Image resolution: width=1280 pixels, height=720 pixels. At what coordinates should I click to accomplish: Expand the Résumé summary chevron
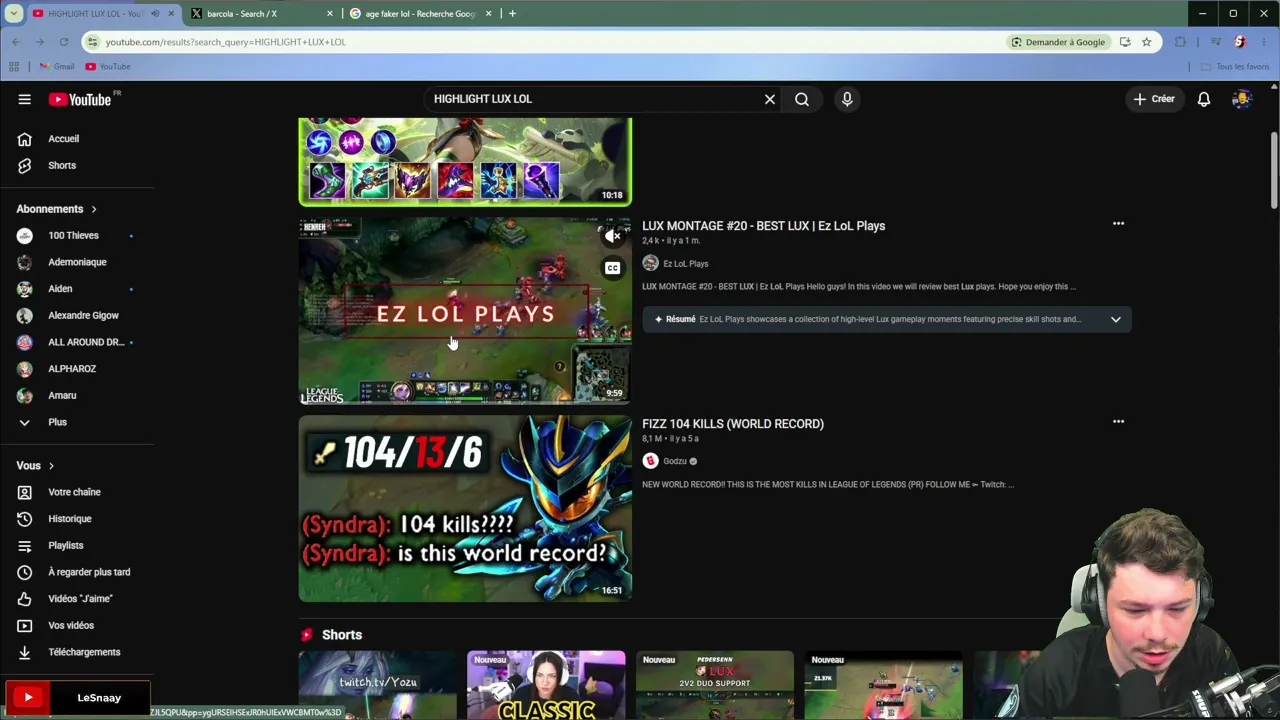tap(1116, 319)
